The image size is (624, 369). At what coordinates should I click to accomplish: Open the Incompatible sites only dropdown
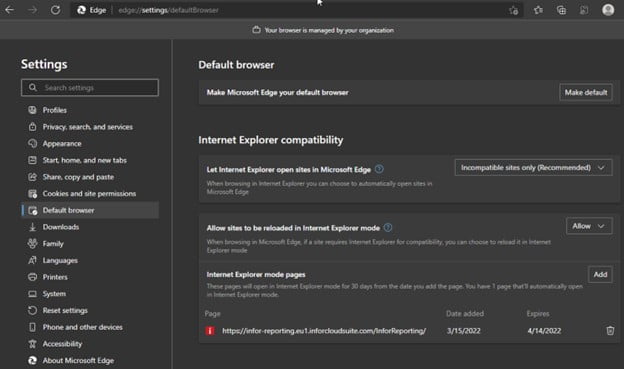pos(533,168)
